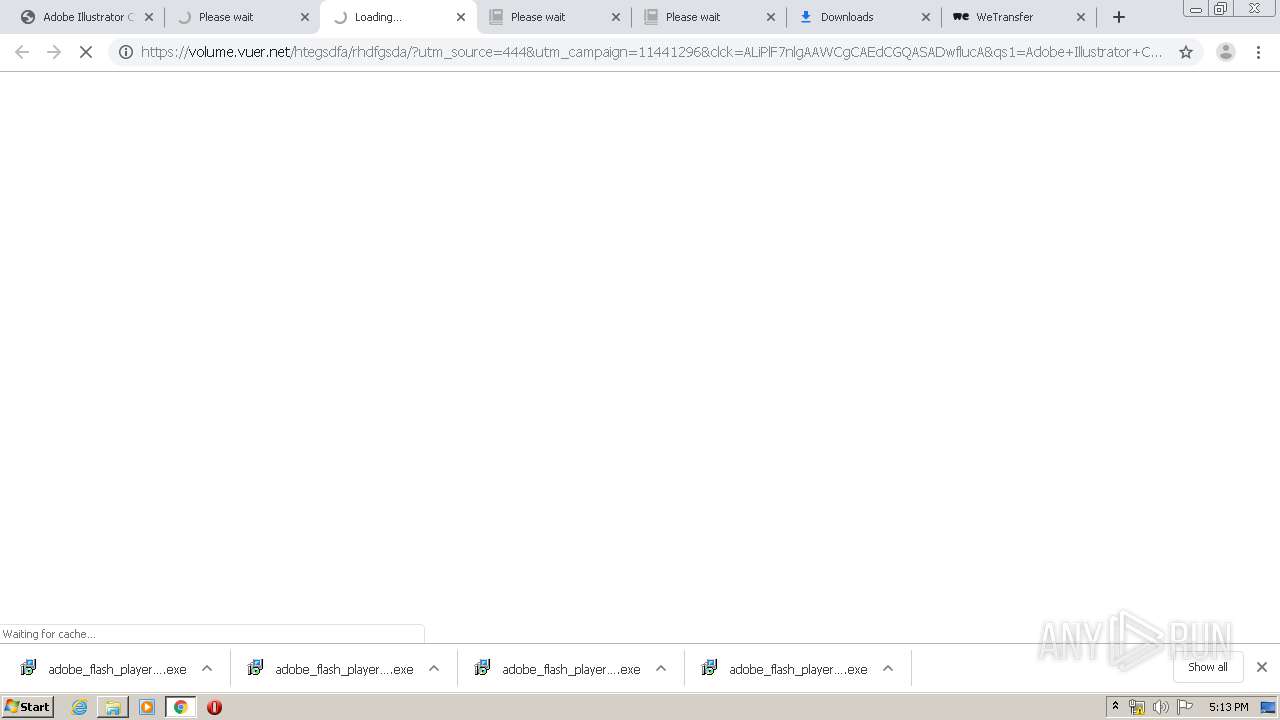
Task: Switch to the Downloads tab
Action: (862, 17)
